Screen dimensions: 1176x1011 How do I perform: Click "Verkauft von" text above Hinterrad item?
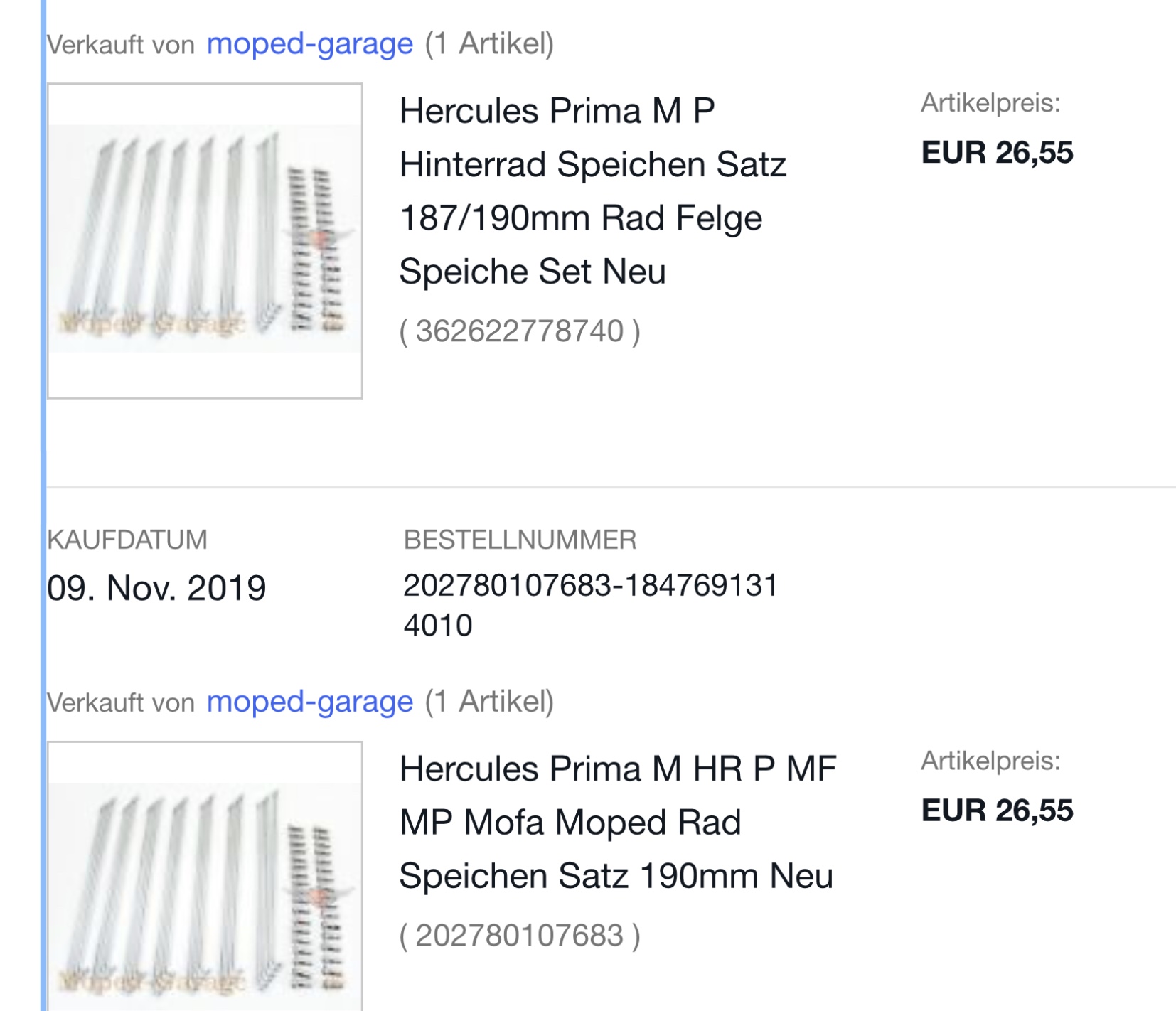tap(121, 45)
